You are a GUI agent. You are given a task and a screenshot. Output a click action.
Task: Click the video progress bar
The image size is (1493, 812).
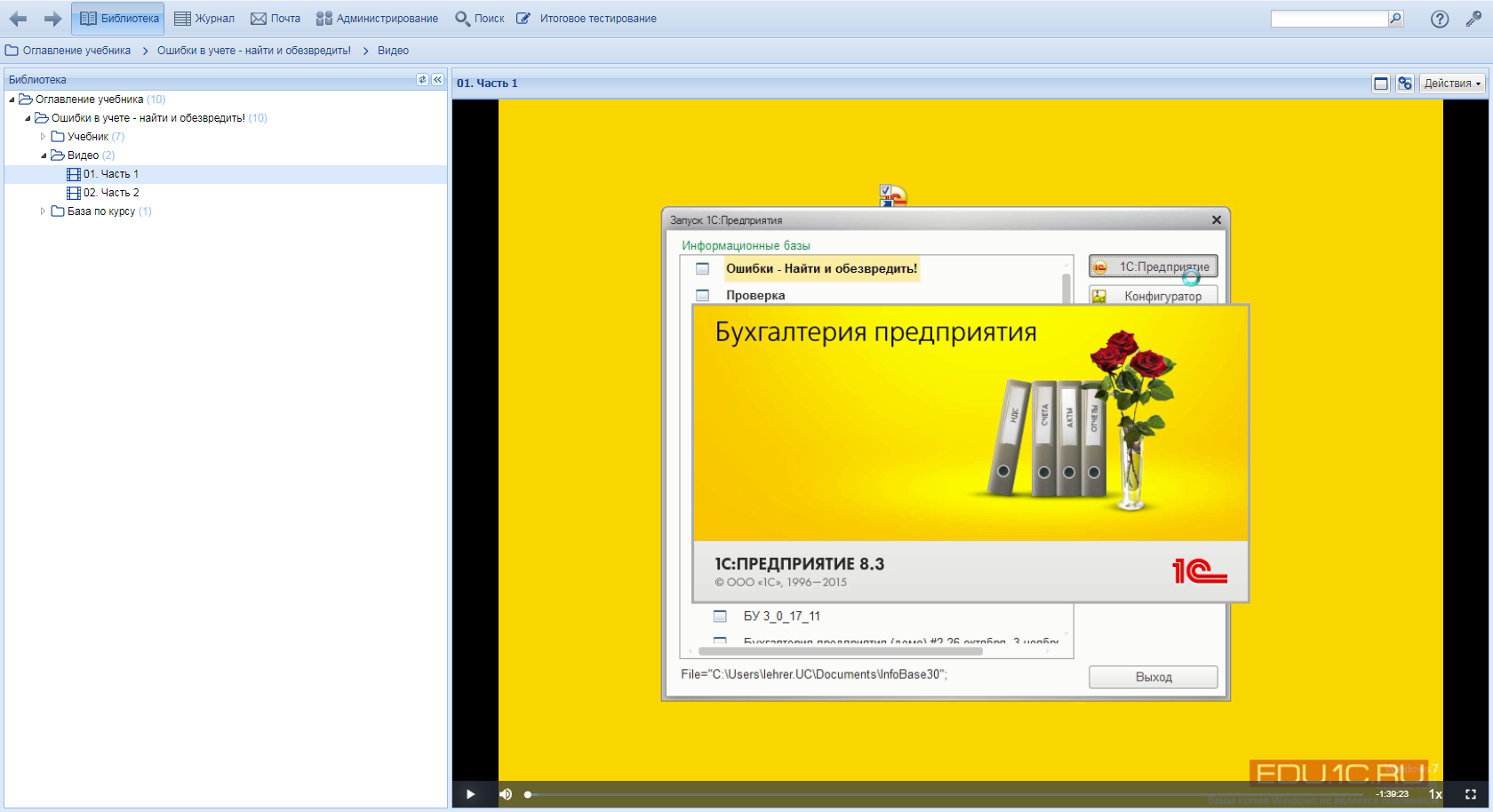946,794
